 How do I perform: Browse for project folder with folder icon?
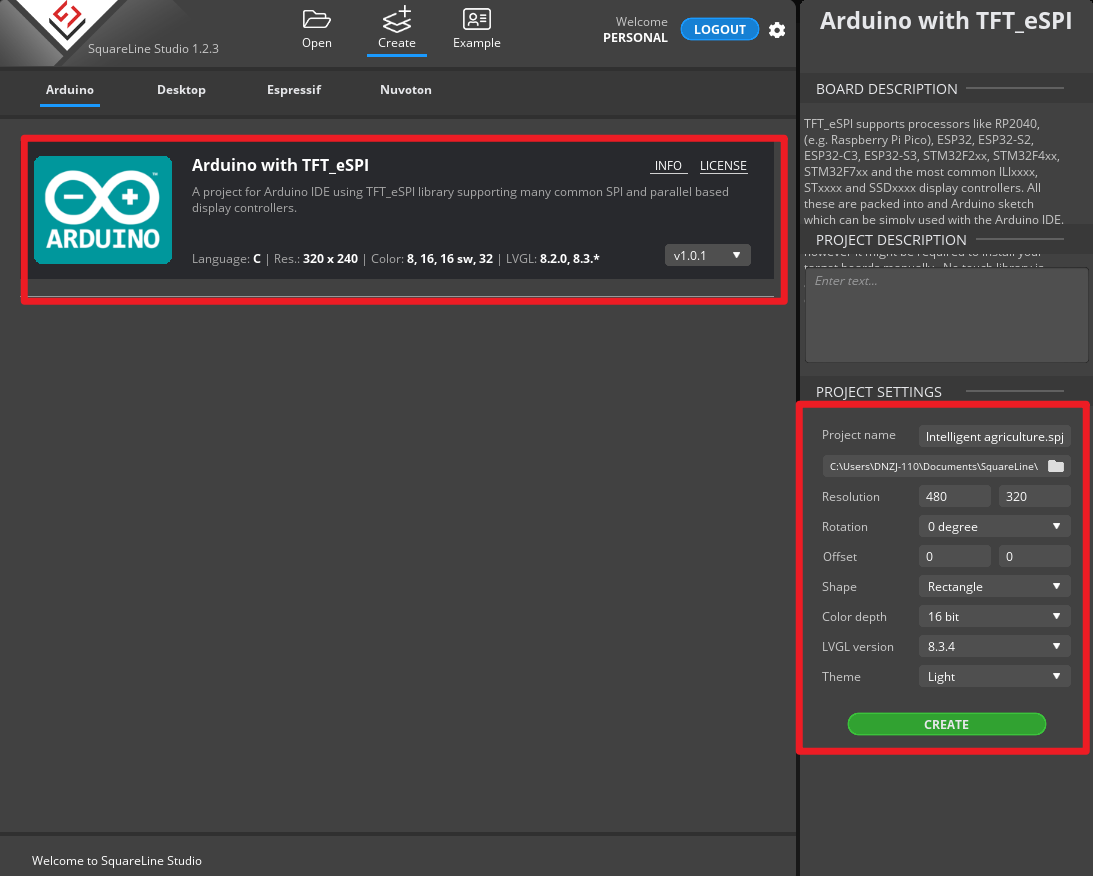[x=1056, y=466]
